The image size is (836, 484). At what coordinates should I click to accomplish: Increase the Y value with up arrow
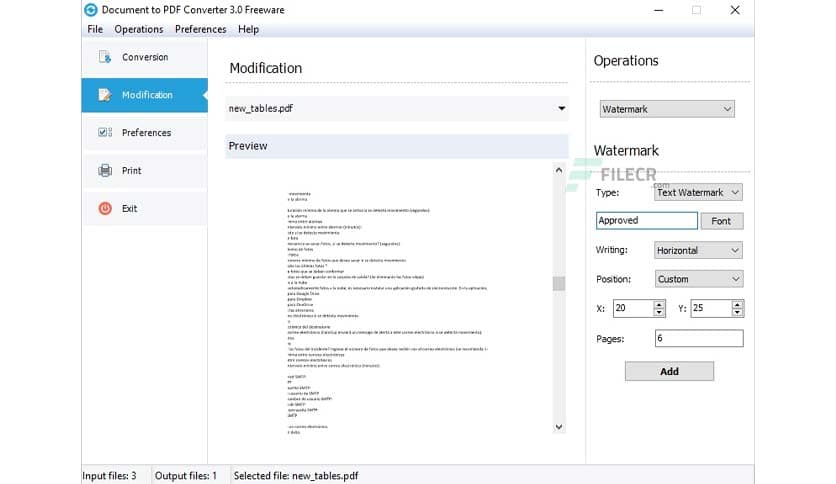point(737,304)
